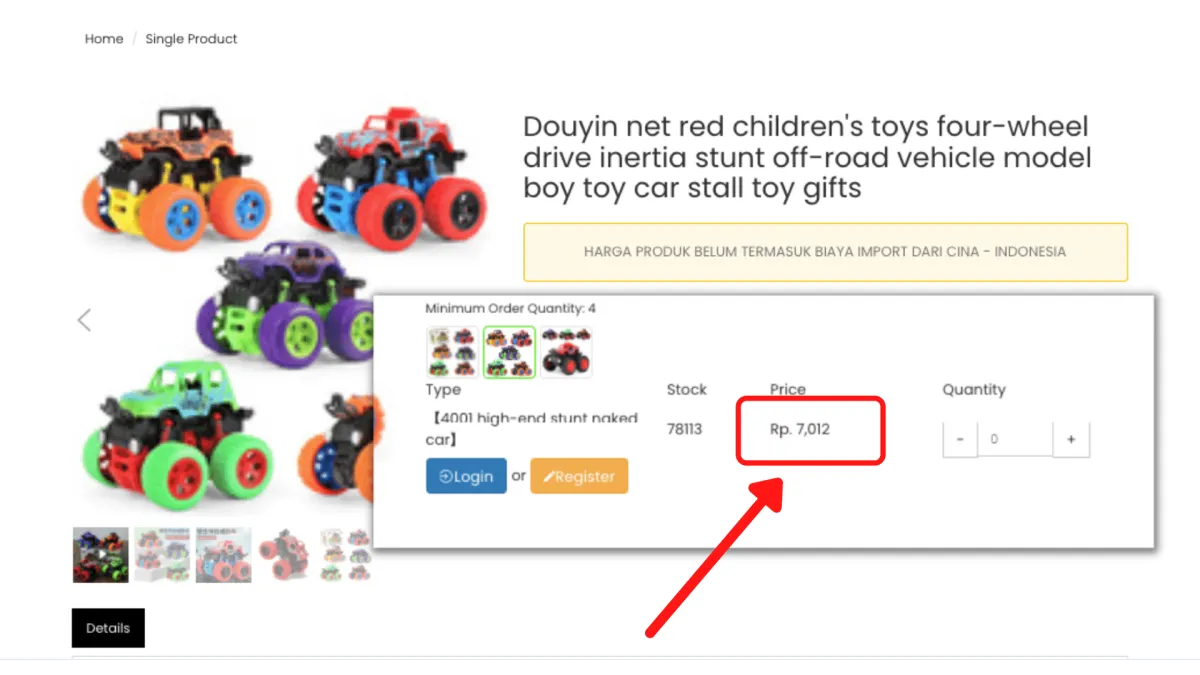
Task: Click the Home breadcrumb link
Action: pos(104,39)
